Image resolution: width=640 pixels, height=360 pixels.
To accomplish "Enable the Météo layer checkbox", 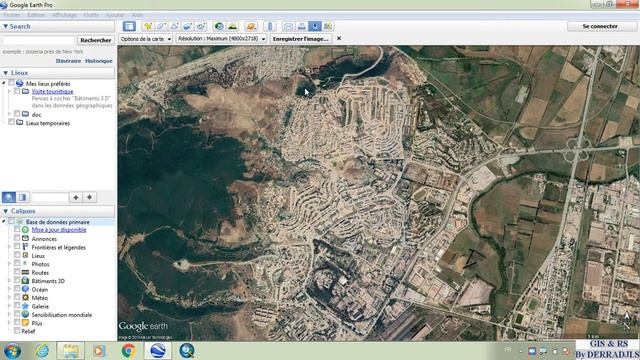I will (x=17, y=297).
